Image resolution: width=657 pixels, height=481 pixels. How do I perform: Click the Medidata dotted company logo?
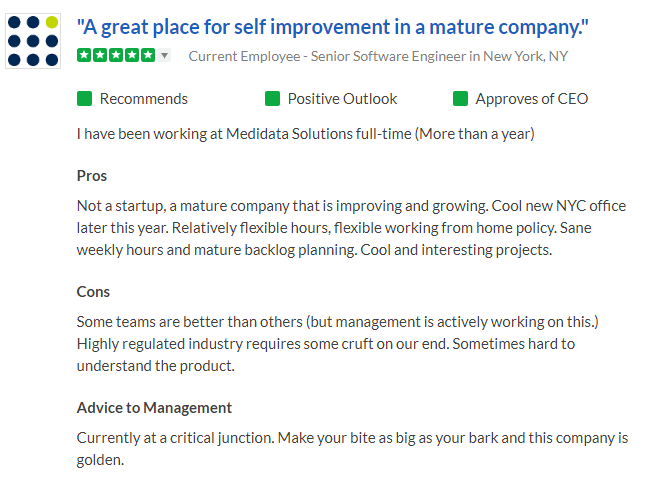pyautogui.click(x=33, y=41)
